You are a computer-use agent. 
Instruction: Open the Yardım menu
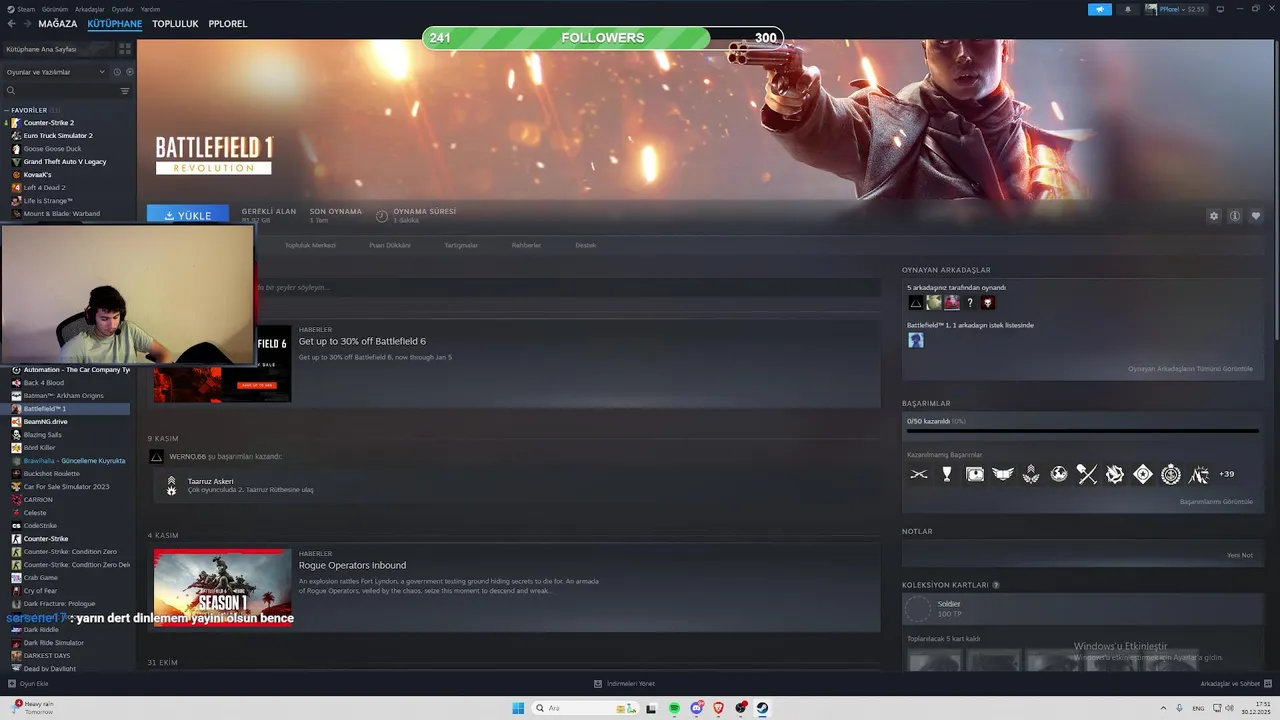150,9
